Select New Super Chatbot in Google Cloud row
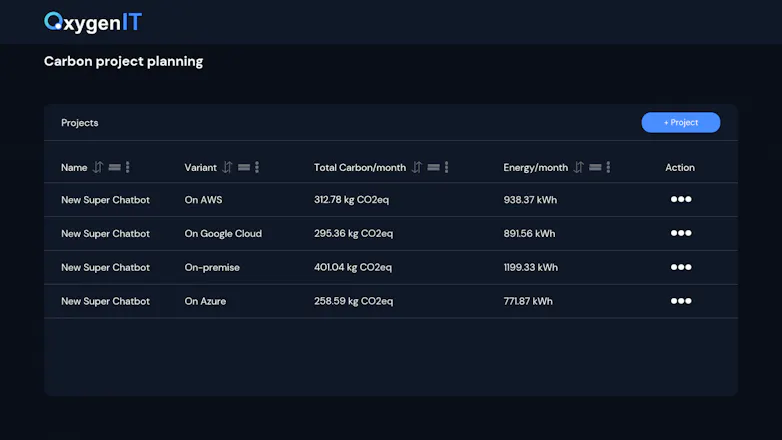 [x=105, y=233]
